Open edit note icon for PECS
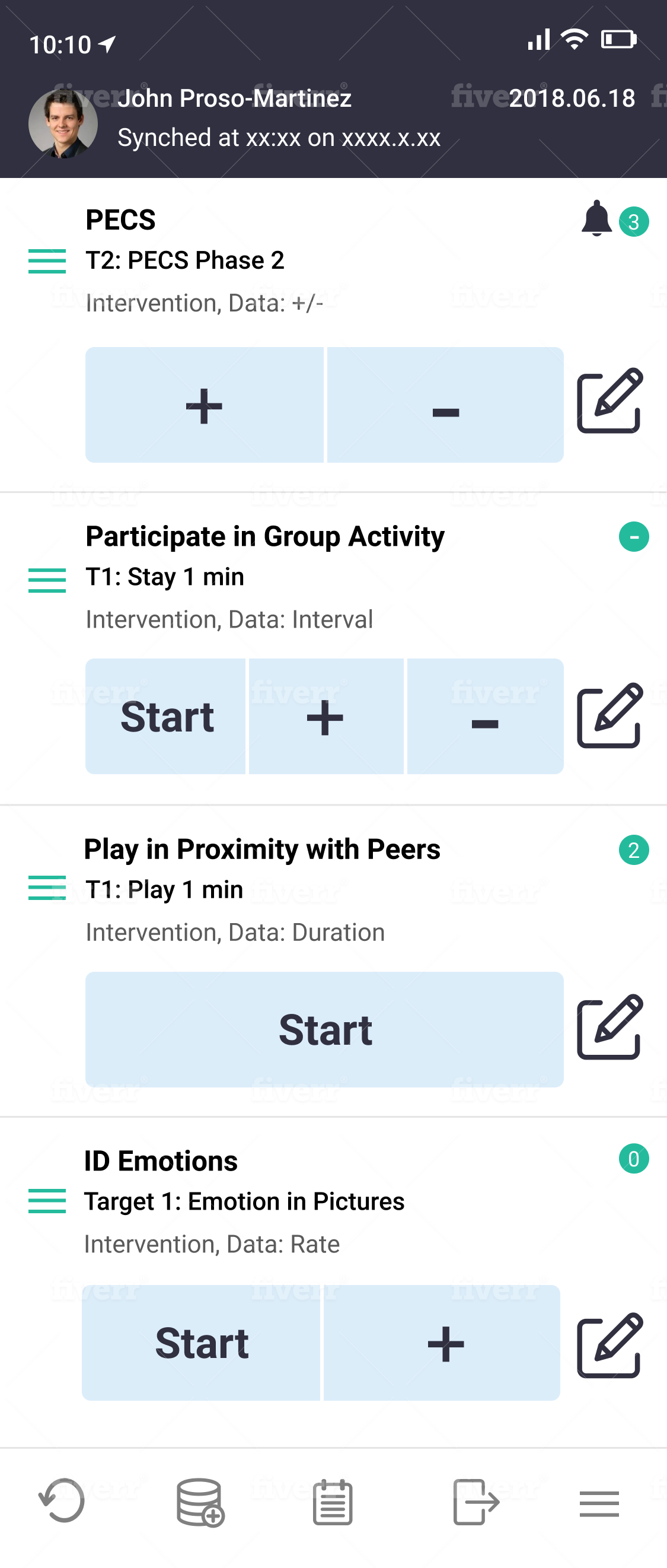This screenshot has height=1568, width=667. click(609, 400)
